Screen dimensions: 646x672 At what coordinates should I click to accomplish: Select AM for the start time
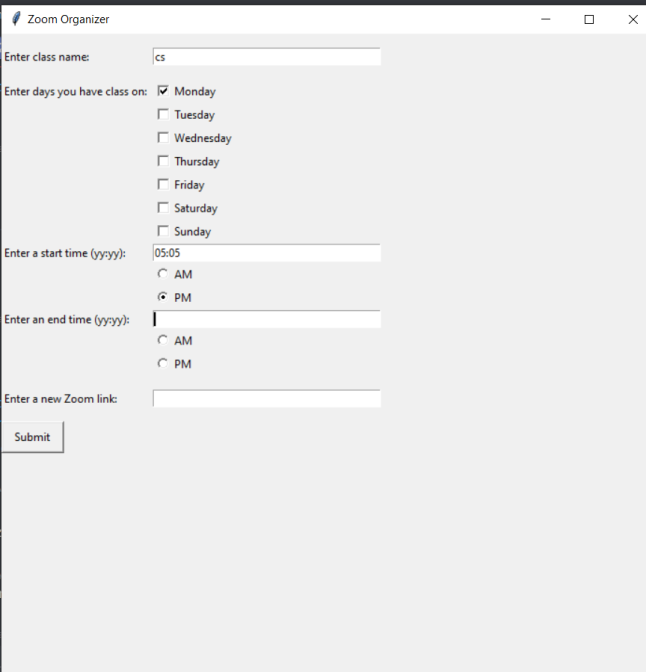(x=162, y=273)
